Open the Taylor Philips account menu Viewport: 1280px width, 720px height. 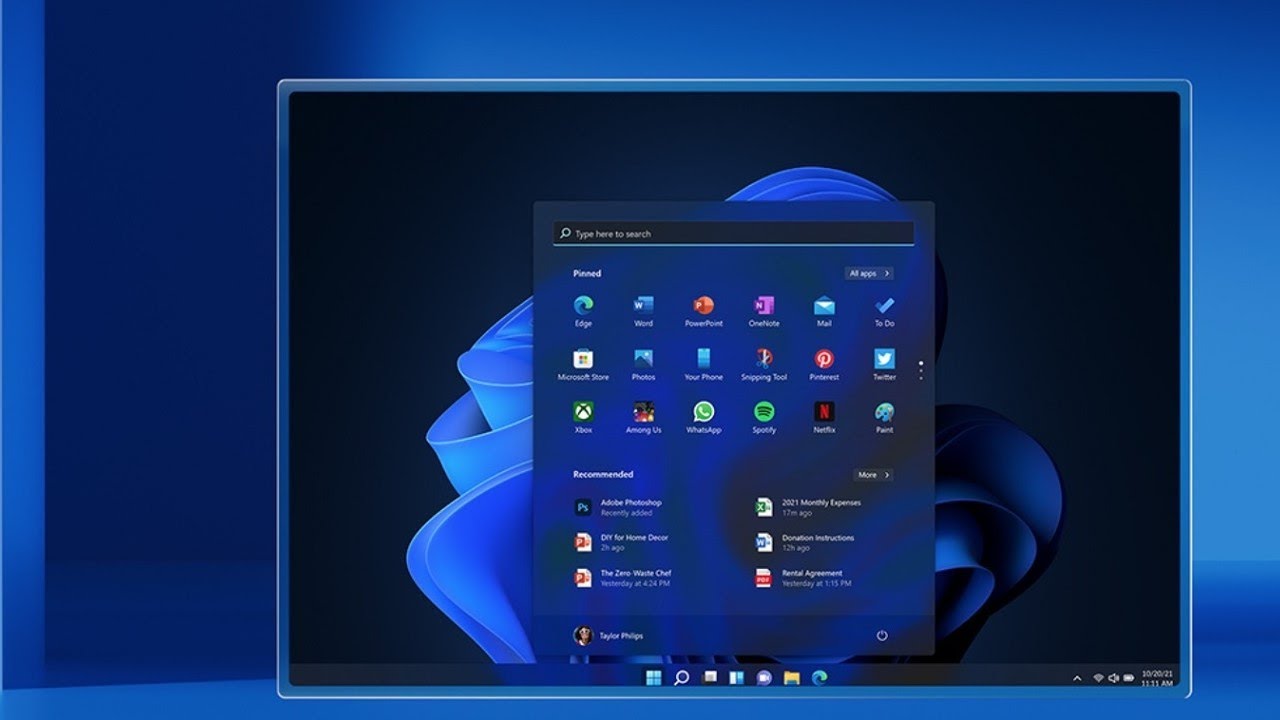(609, 636)
